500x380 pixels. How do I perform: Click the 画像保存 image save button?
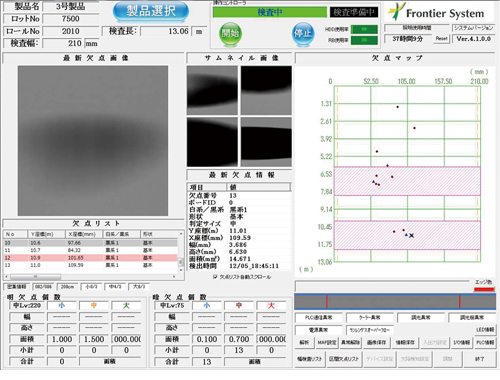tap(376, 342)
